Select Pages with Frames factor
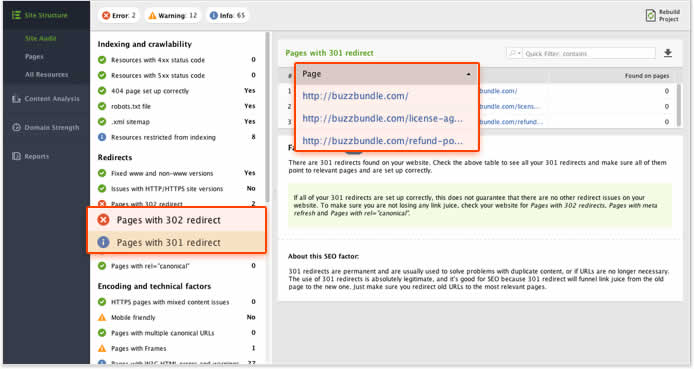The image size is (694, 369). [177, 348]
